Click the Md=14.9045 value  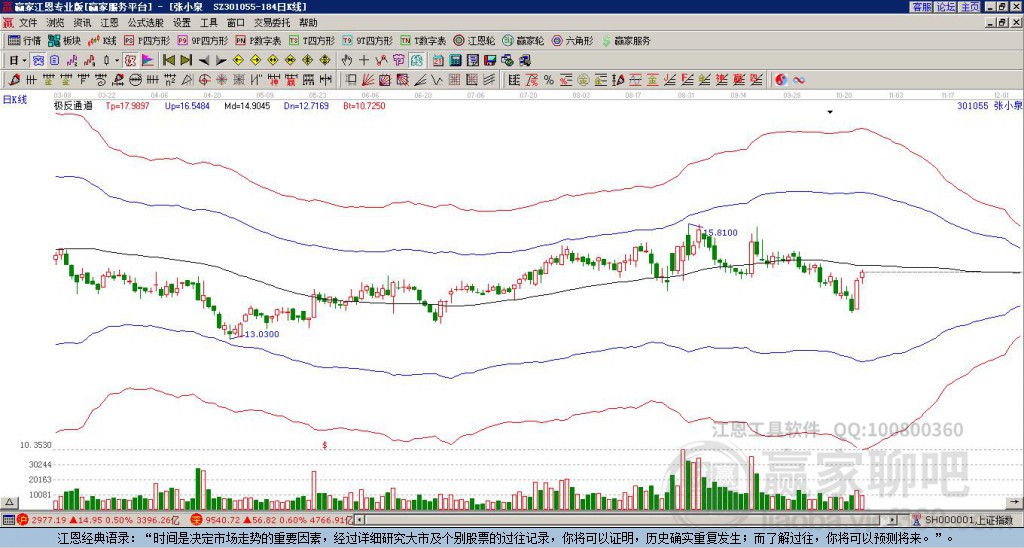pyautogui.click(x=247, y=105)
